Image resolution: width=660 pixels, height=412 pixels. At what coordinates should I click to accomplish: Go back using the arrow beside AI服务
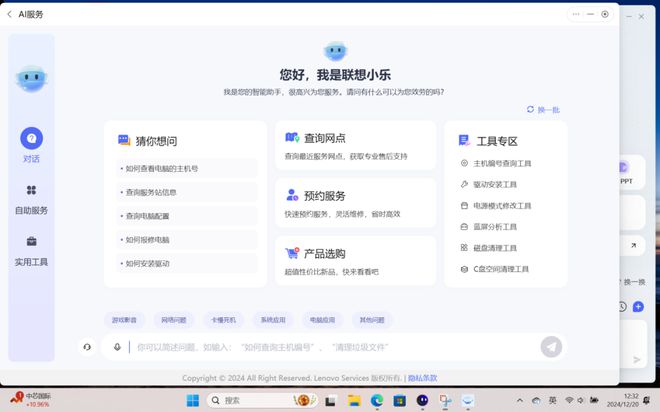[x=9, y=14]
